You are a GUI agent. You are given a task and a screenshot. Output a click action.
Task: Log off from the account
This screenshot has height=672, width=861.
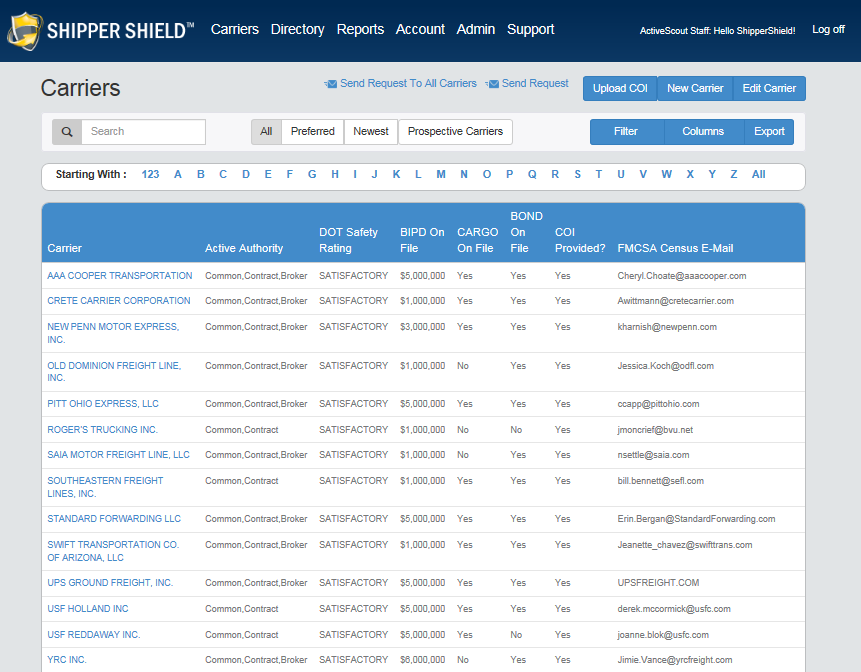point(828,30)
